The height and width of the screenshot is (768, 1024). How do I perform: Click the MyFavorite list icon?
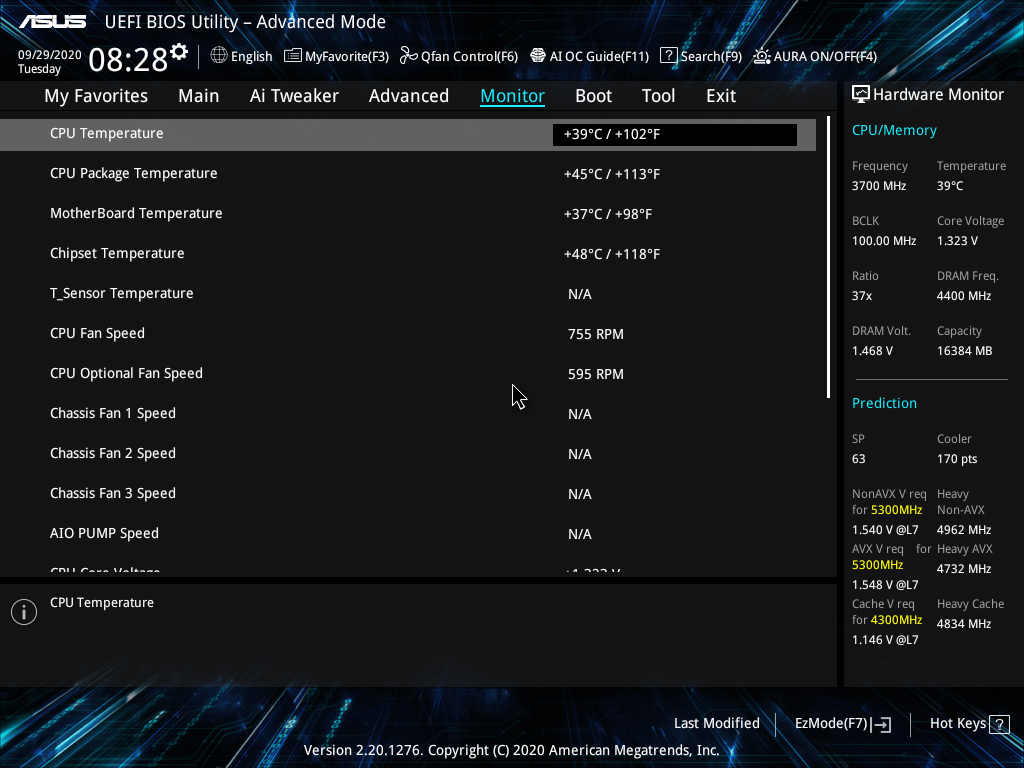(293, 56)
